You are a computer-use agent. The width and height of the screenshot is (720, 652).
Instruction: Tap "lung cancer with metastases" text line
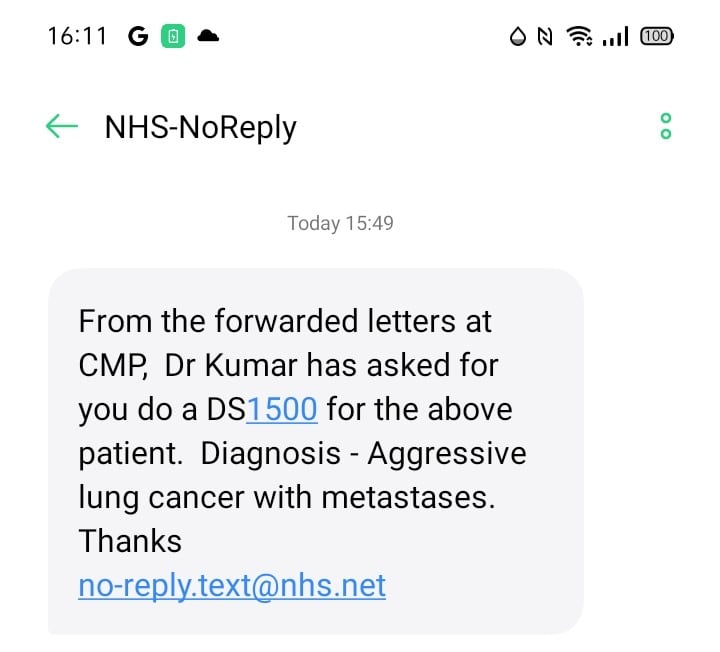tap(286, 497)
